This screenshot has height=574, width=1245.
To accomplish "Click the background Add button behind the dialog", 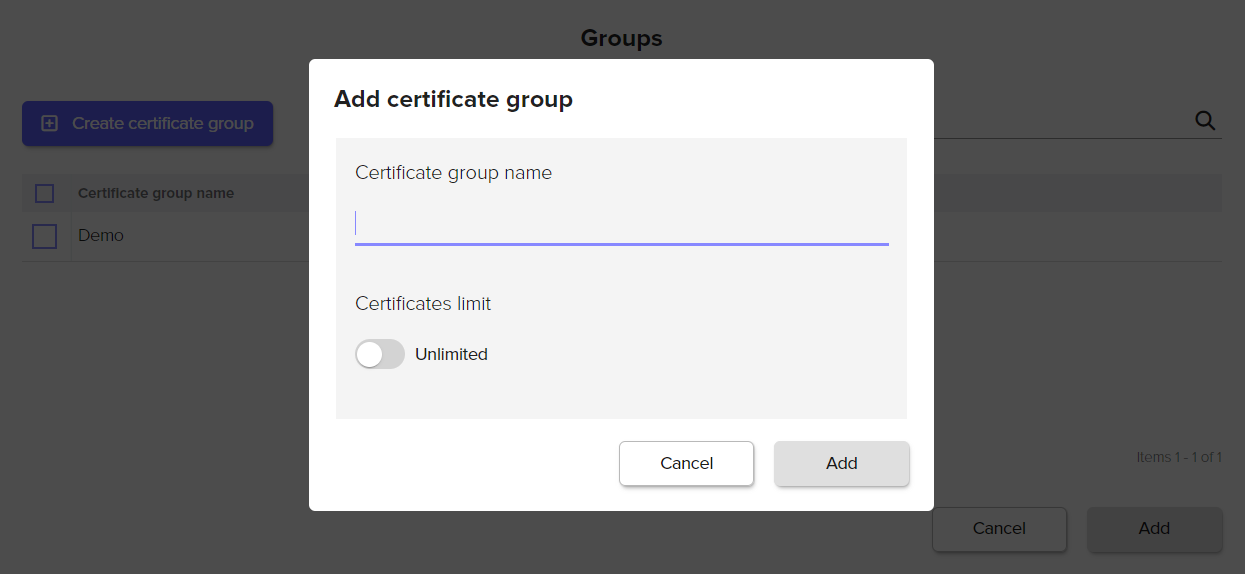I will click(1154, 529).
